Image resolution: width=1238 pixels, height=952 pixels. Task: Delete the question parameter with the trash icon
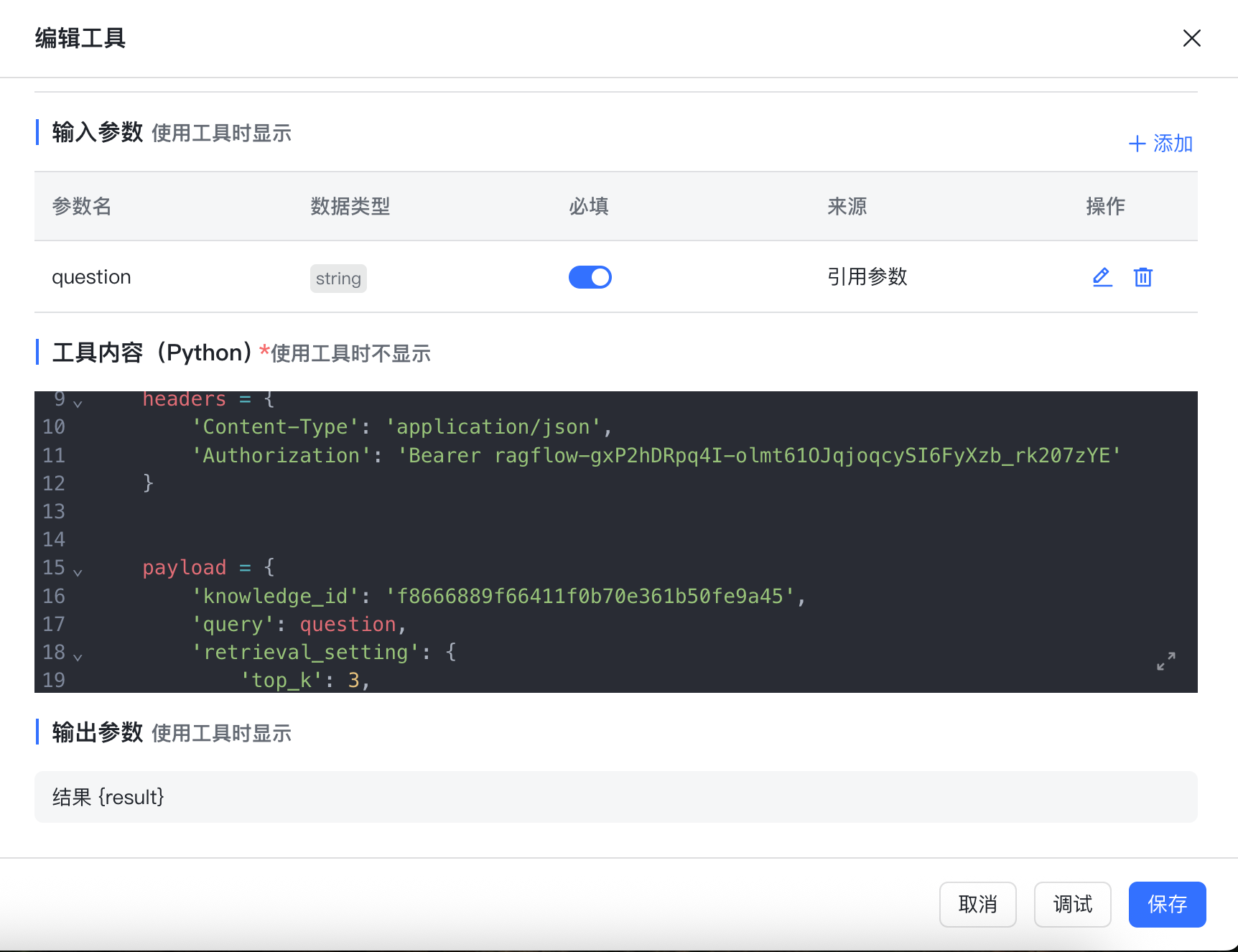(1142, 277)
